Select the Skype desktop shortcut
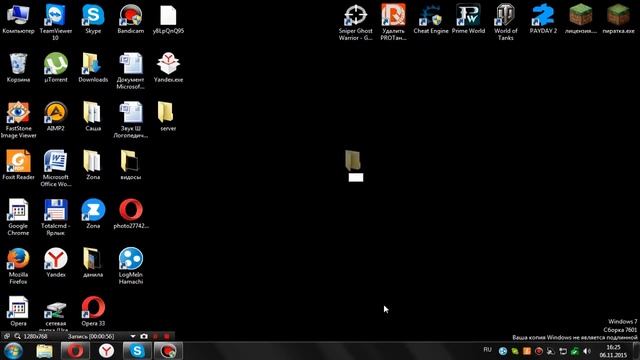Viewport: 640px width, 360px height. 93,19
